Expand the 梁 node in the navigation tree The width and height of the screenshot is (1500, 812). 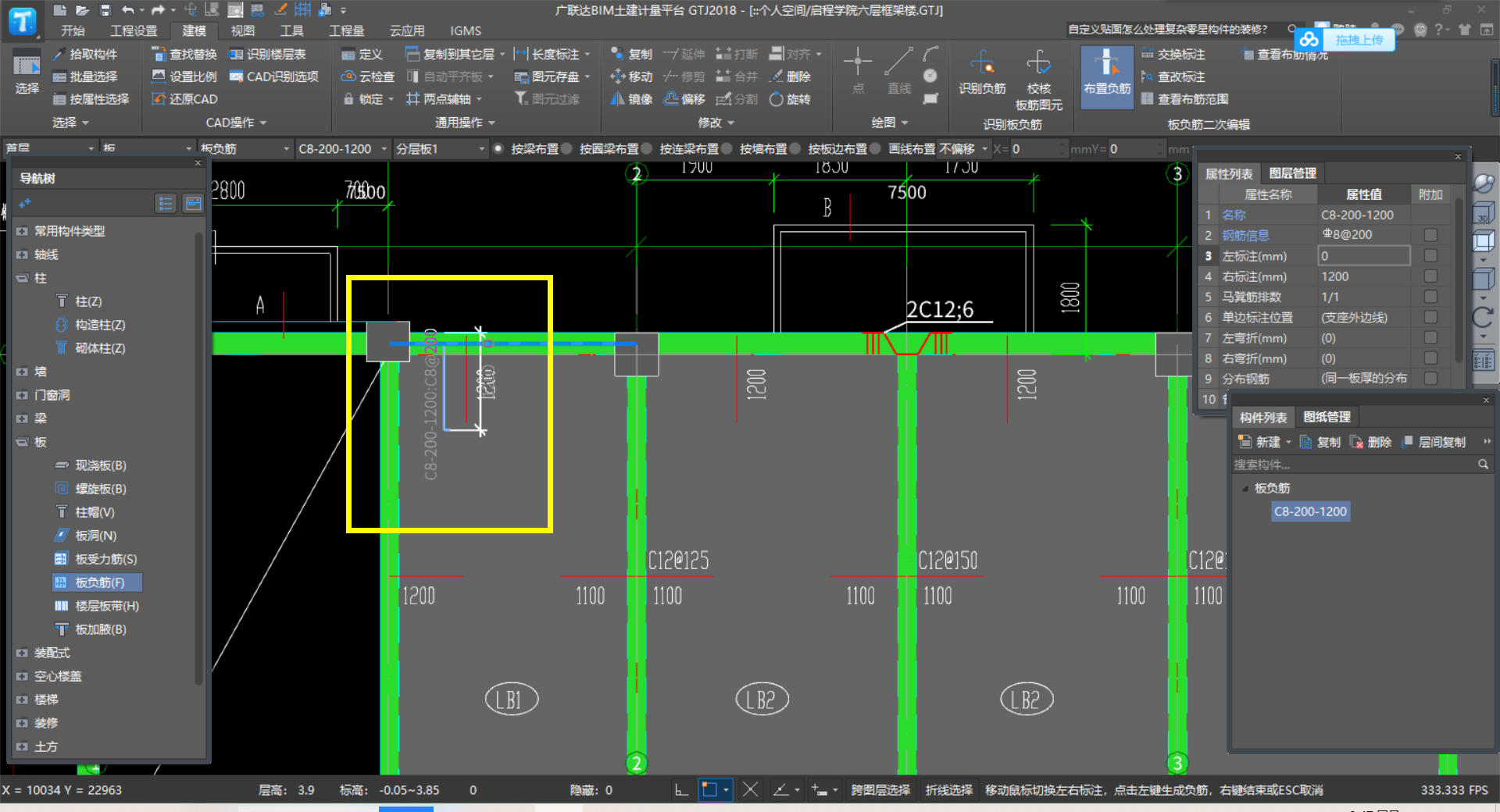pyautogui.click(x=22, y=418)
